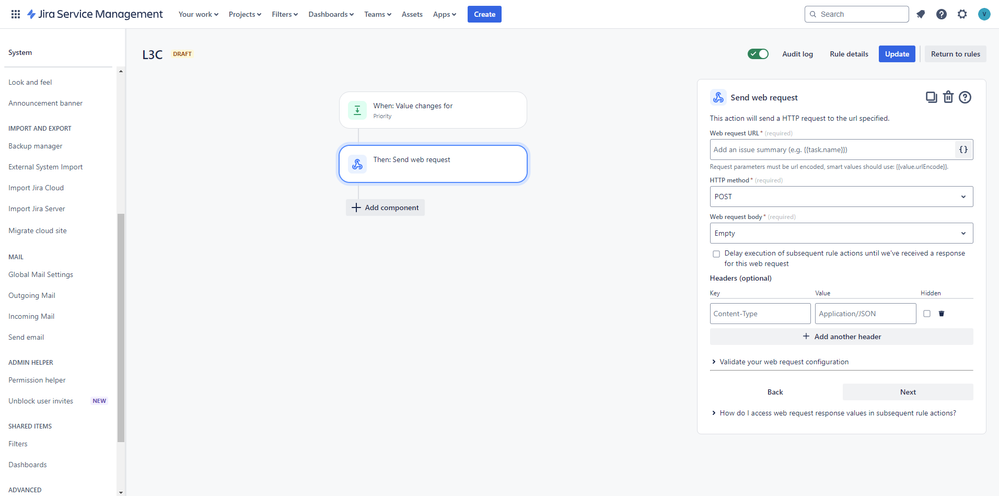Open Send email page

26,337
